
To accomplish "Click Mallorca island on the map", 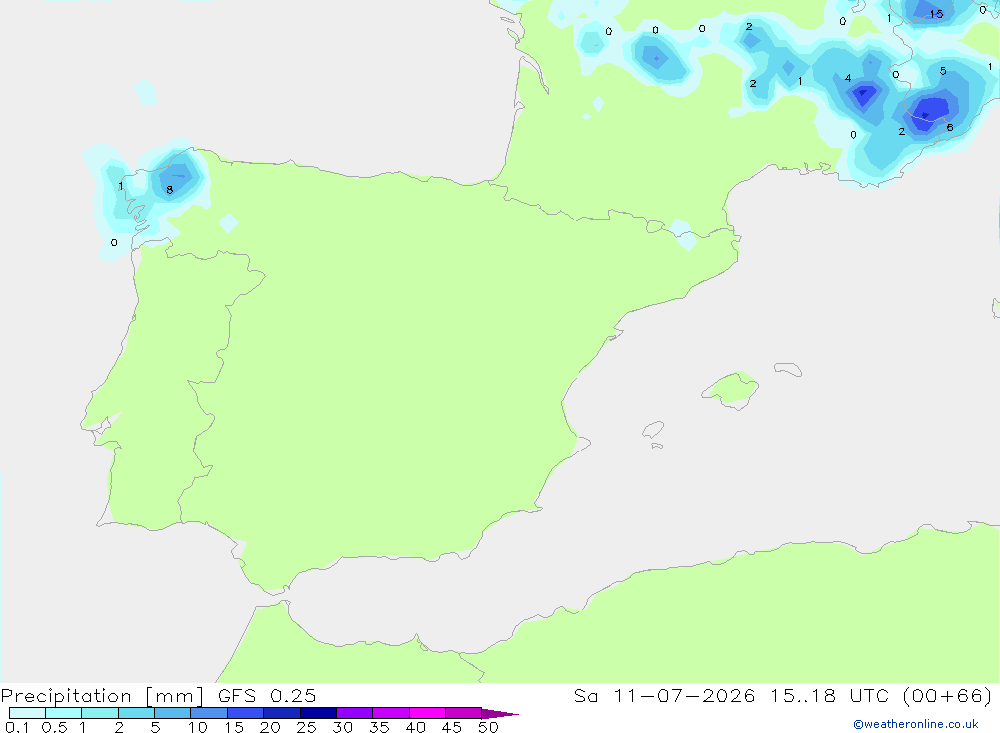I will click(731, 389).
